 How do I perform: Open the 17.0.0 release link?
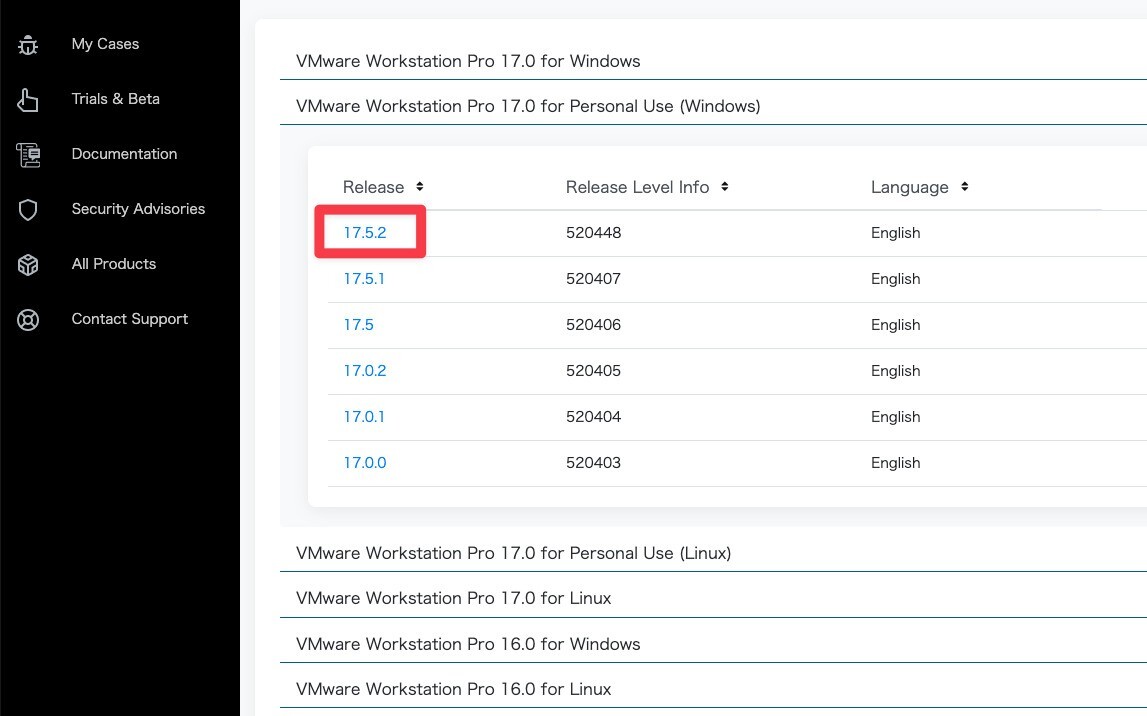click(365, 462)
